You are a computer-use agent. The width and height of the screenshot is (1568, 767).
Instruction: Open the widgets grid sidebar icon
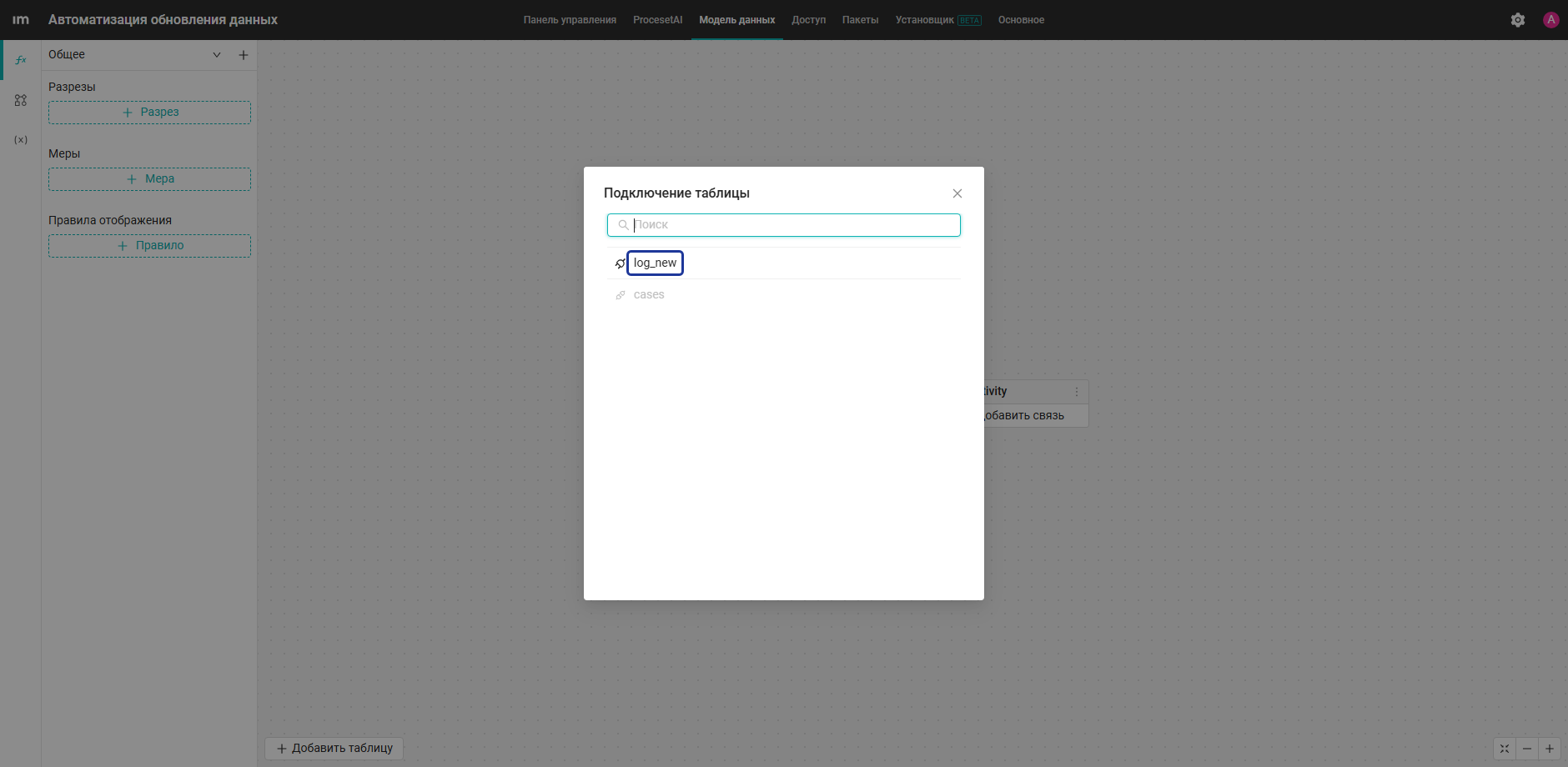pos(21,100)
